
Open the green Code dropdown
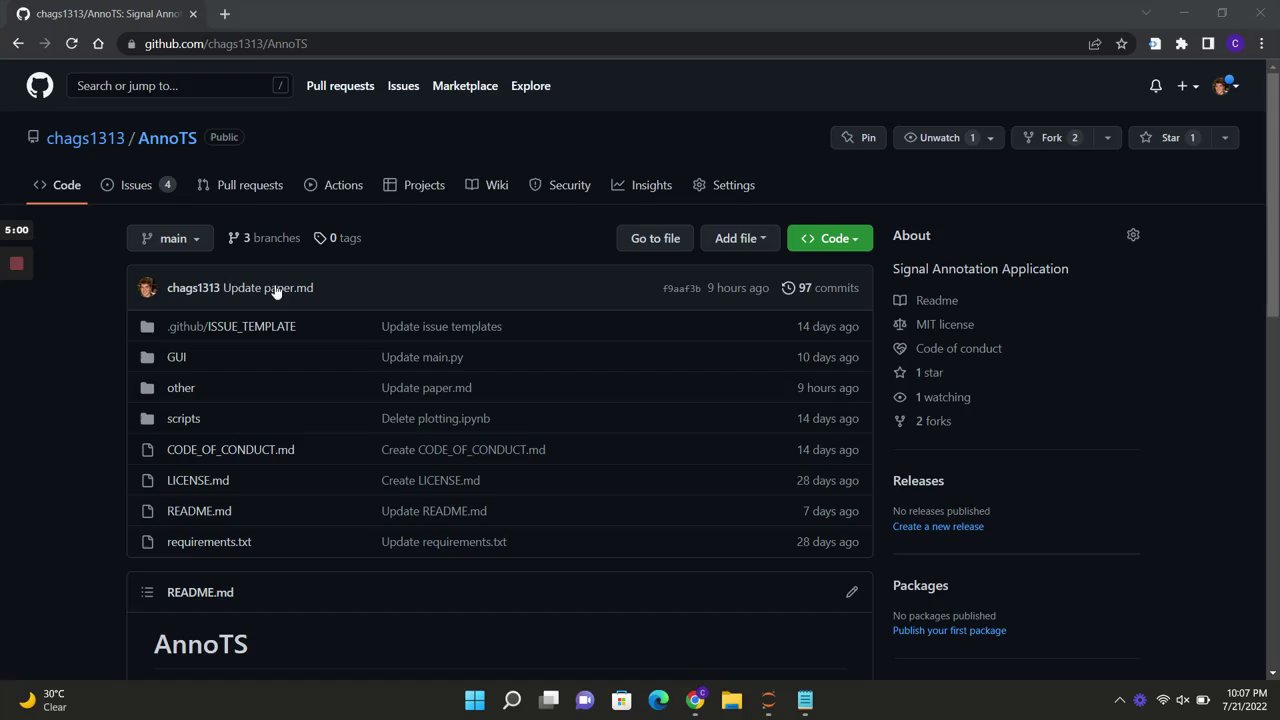830,238
